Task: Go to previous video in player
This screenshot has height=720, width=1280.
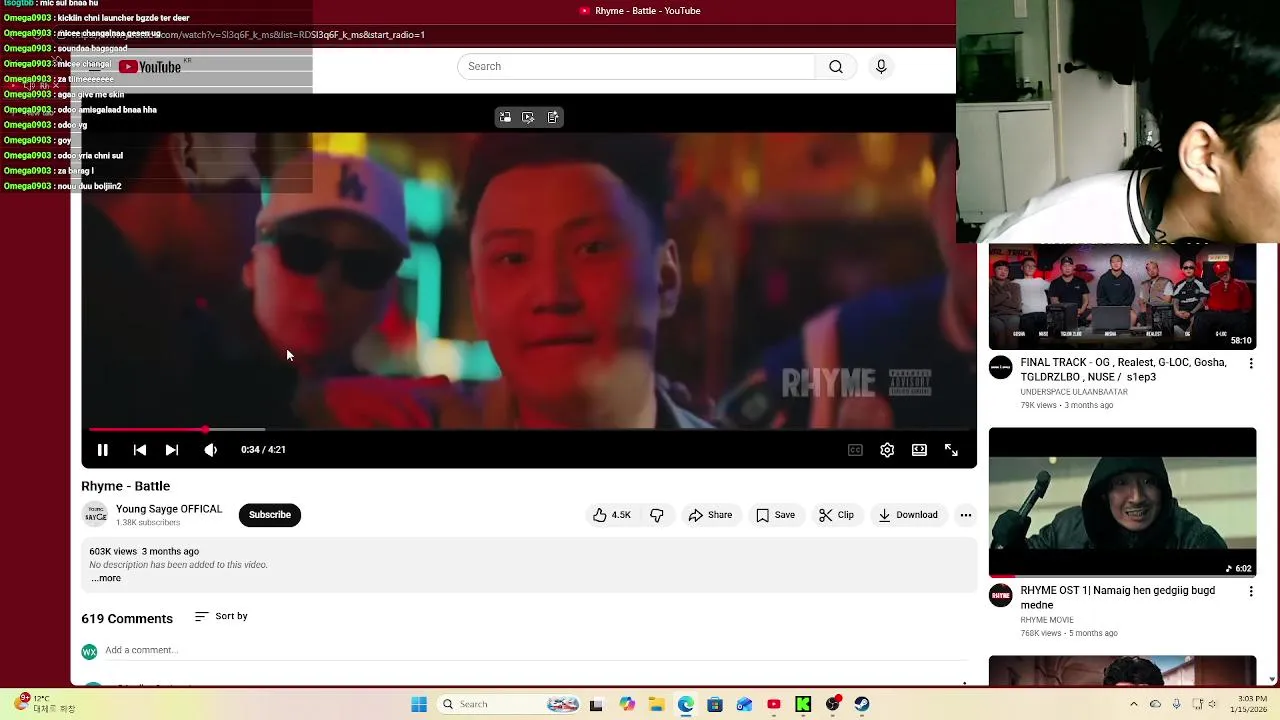Action: tap(140, 450)
